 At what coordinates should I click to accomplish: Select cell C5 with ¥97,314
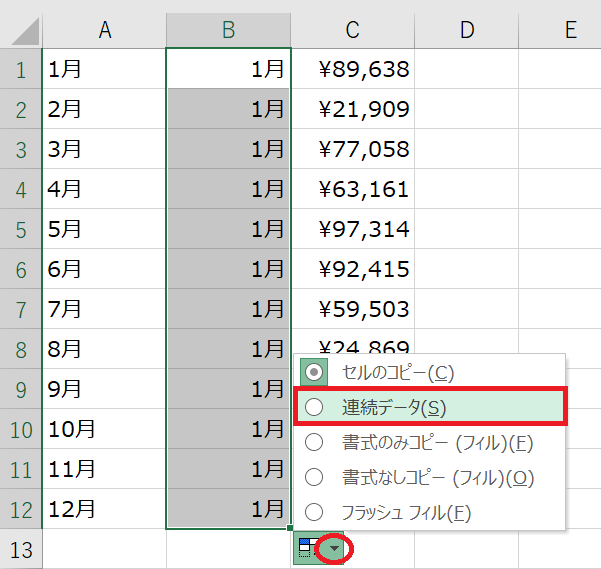(353, 229)
